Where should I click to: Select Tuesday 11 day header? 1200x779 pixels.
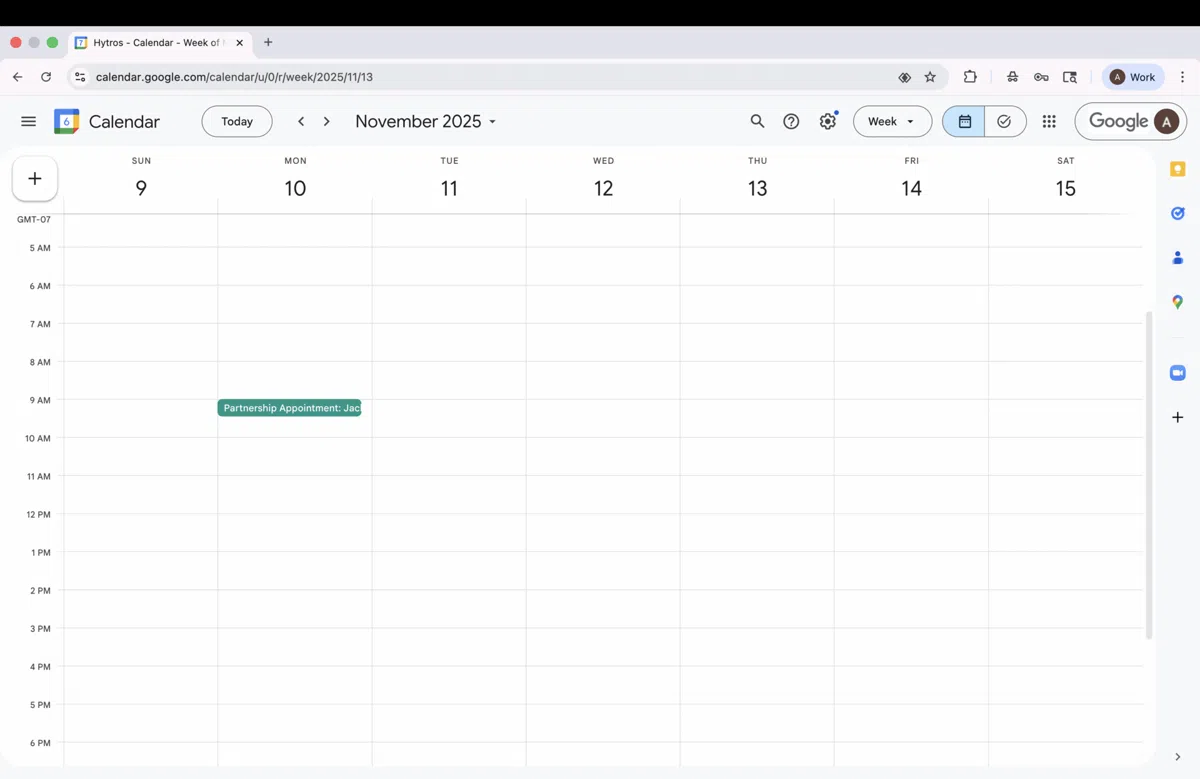(x=449, y=188)
